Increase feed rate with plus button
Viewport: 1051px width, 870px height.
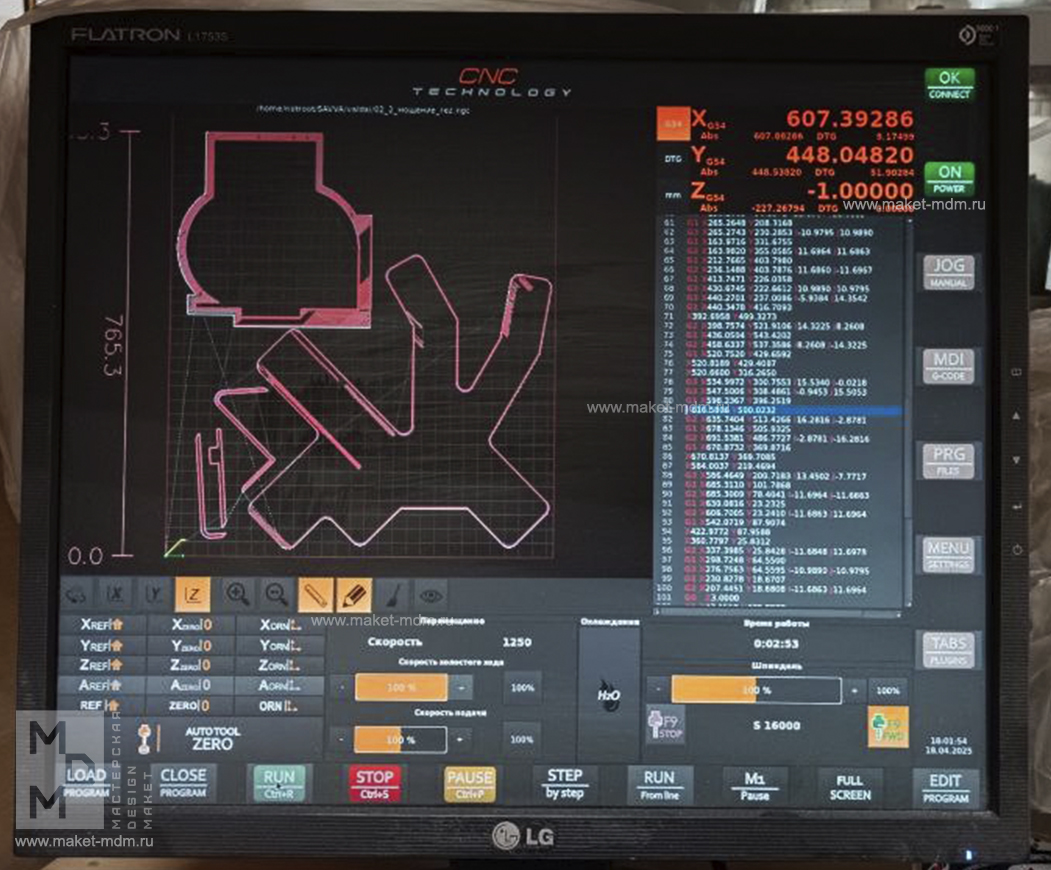pyautogui.click(x=460, y=739)
